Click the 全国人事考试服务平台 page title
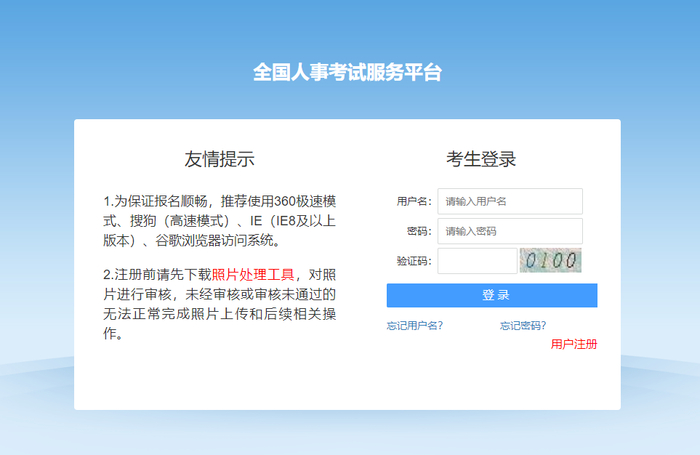700x455 pixels. click(347, 72)
